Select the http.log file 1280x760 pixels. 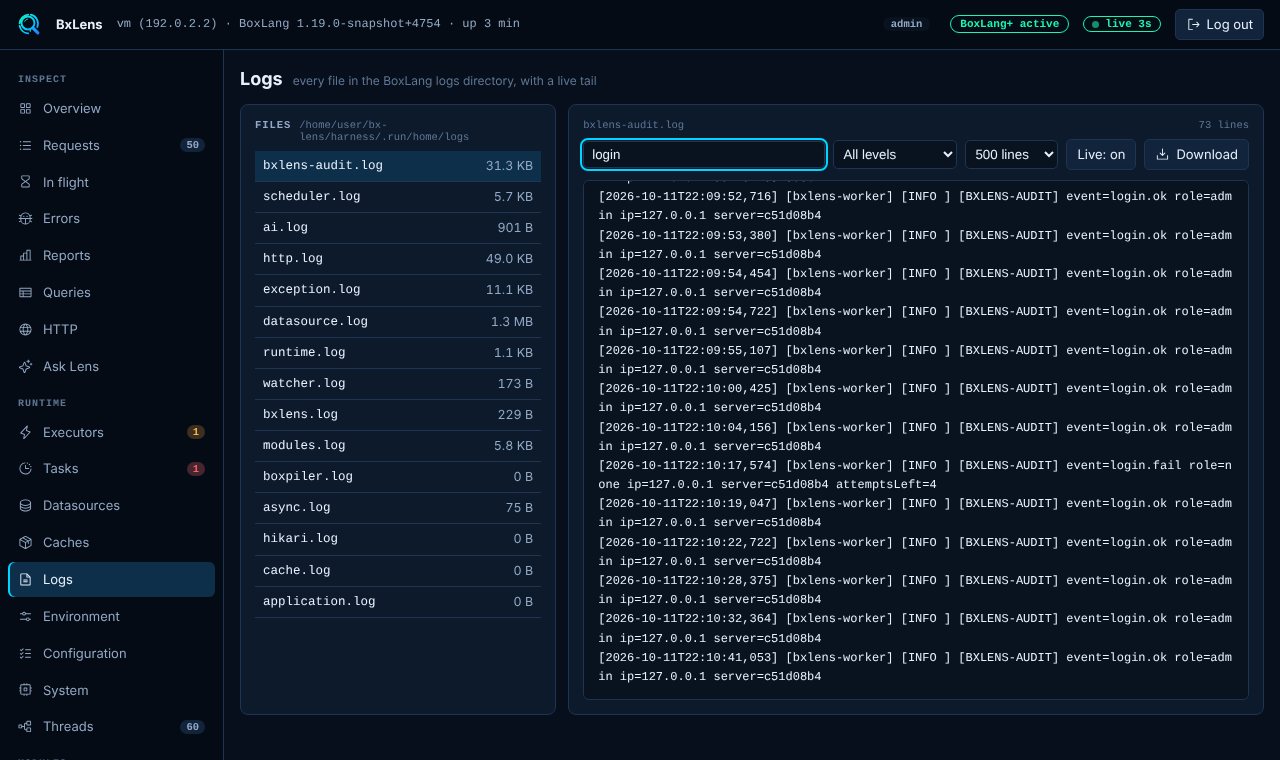pos(398,258)
